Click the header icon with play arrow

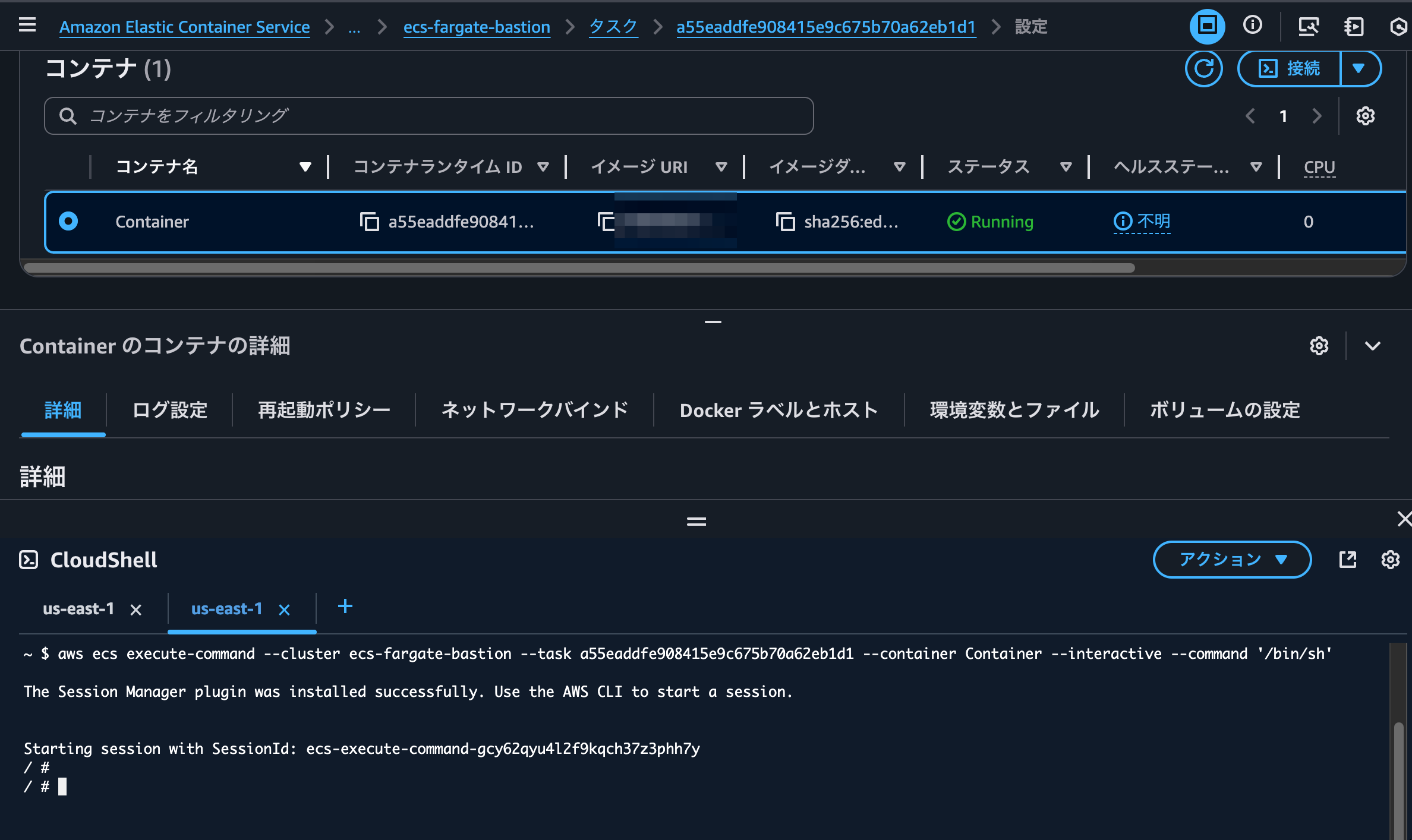pyautogui.click(x=1354, y=26)
